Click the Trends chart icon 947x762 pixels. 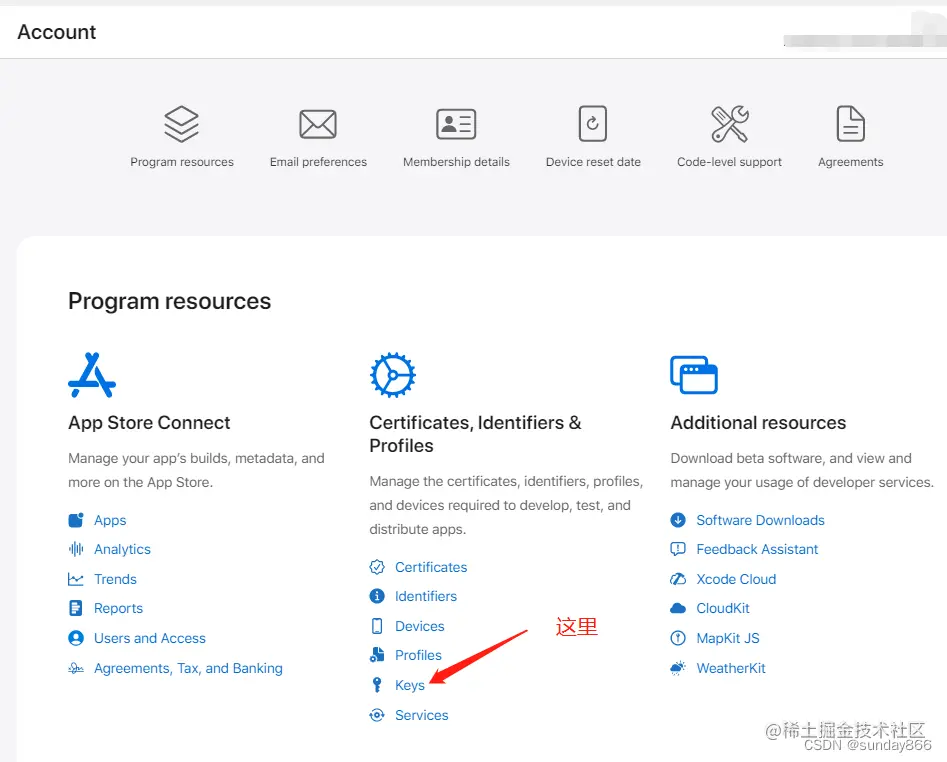[75, 579]
